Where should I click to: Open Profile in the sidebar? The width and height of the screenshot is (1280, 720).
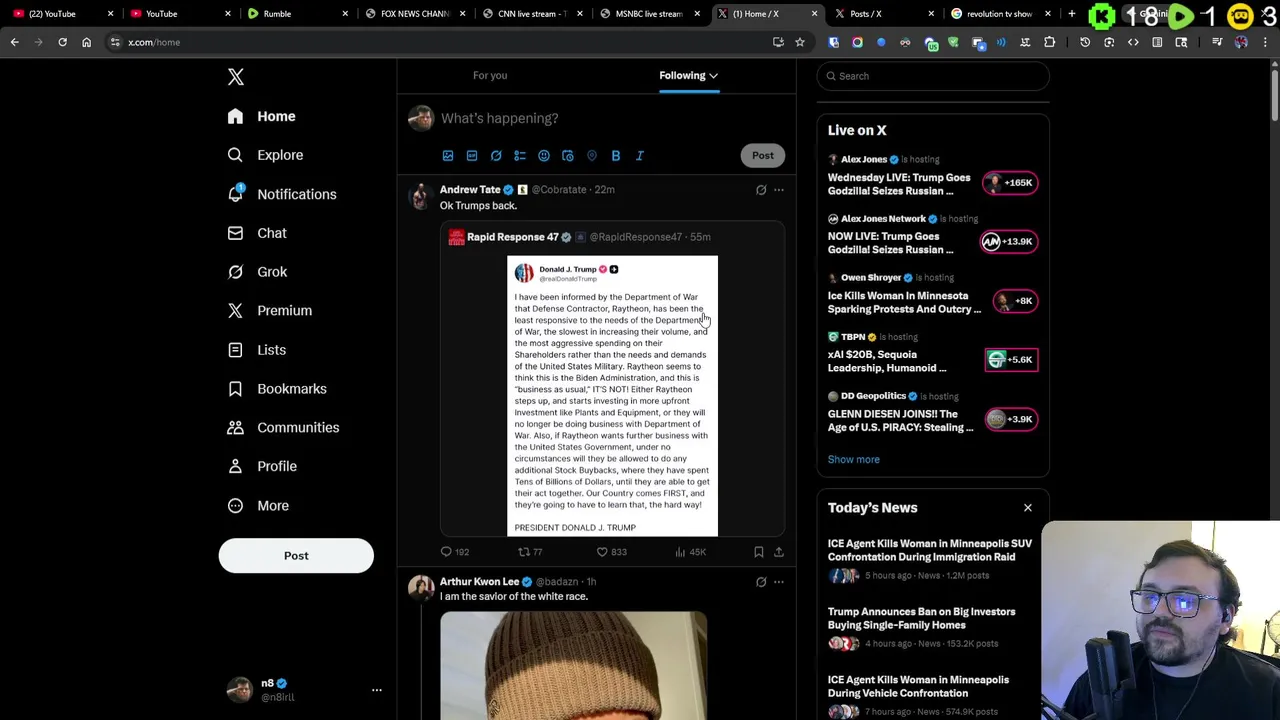click(262, 467)
